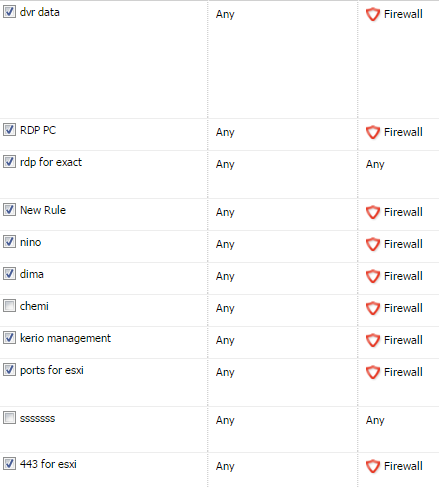Image resolution: width=439 pixels, height=487 pixels.
Task: Click Any destination cell of rdp for exact
Action: click(375, 164)
